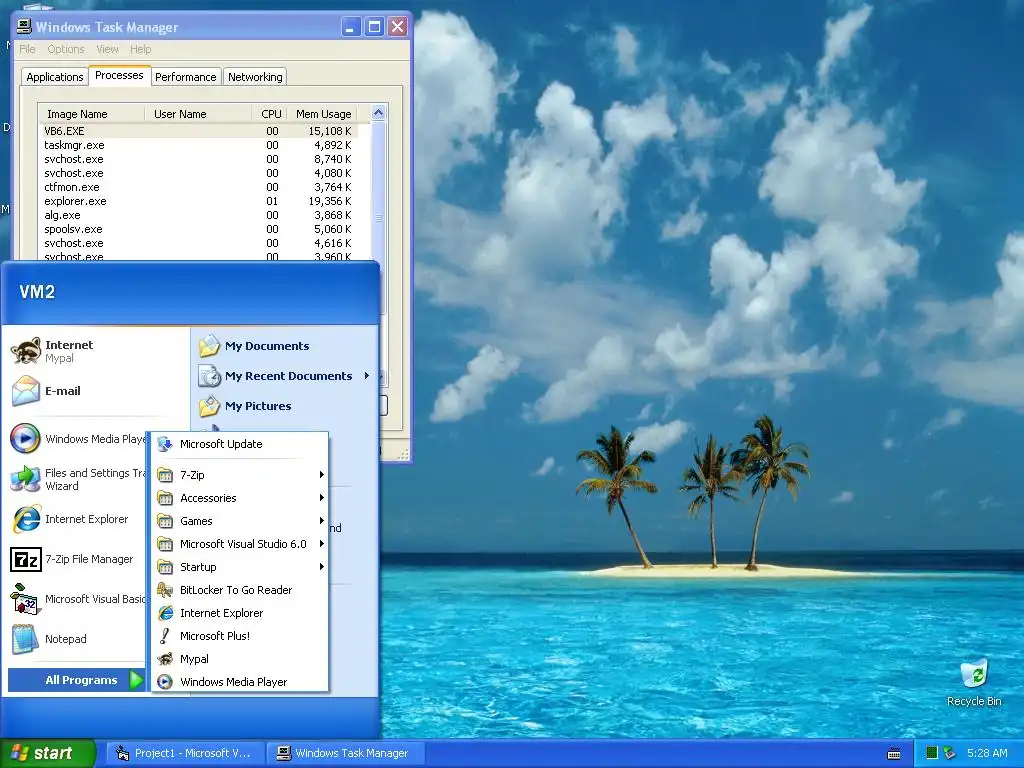Open My Pictures folder icon
Screen dimensions: 1024x768
click(x=210, y=406)
